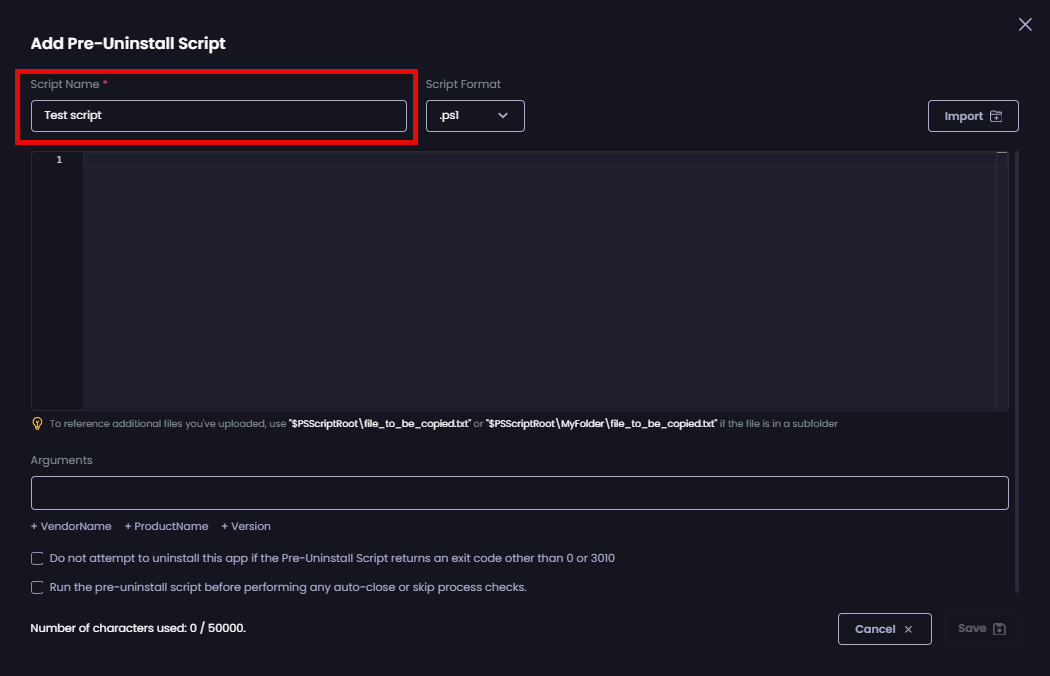Open the Script Format .ps1 dropdown
Screen dimensions: 1050x676
click(x=474, y=116)
